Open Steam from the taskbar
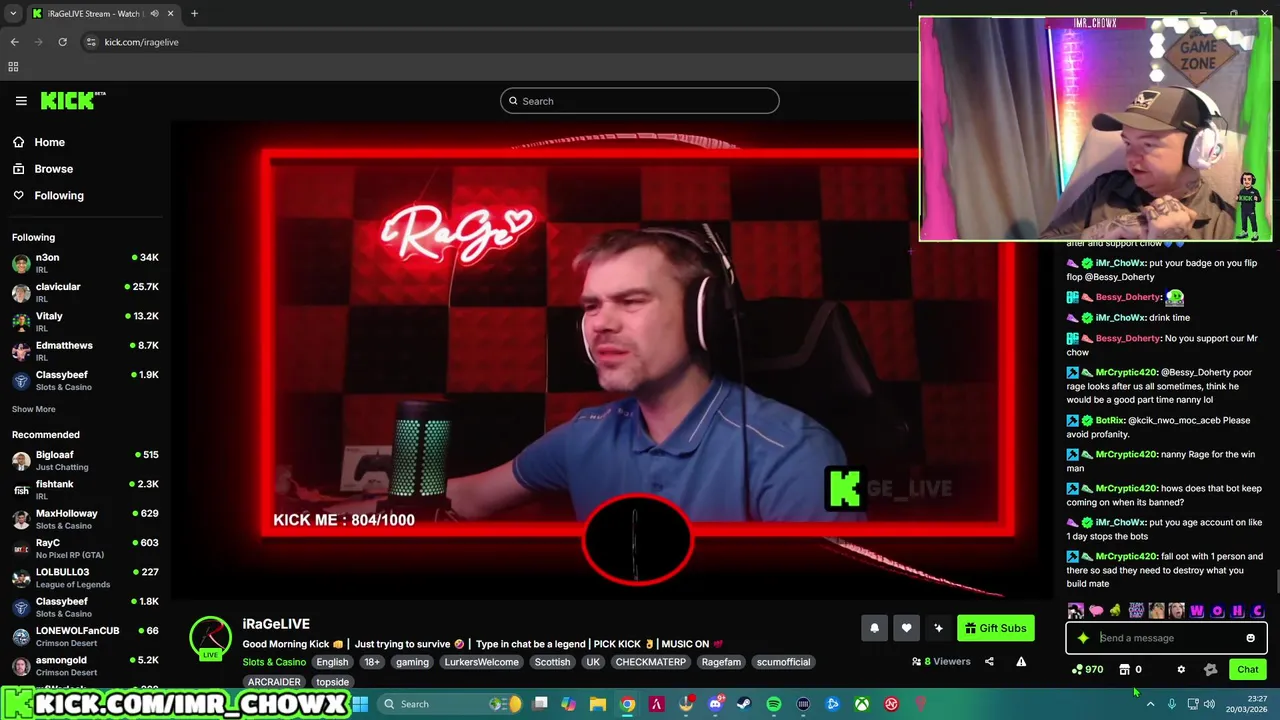This screenshot has height=720, width=1280. 744,704
